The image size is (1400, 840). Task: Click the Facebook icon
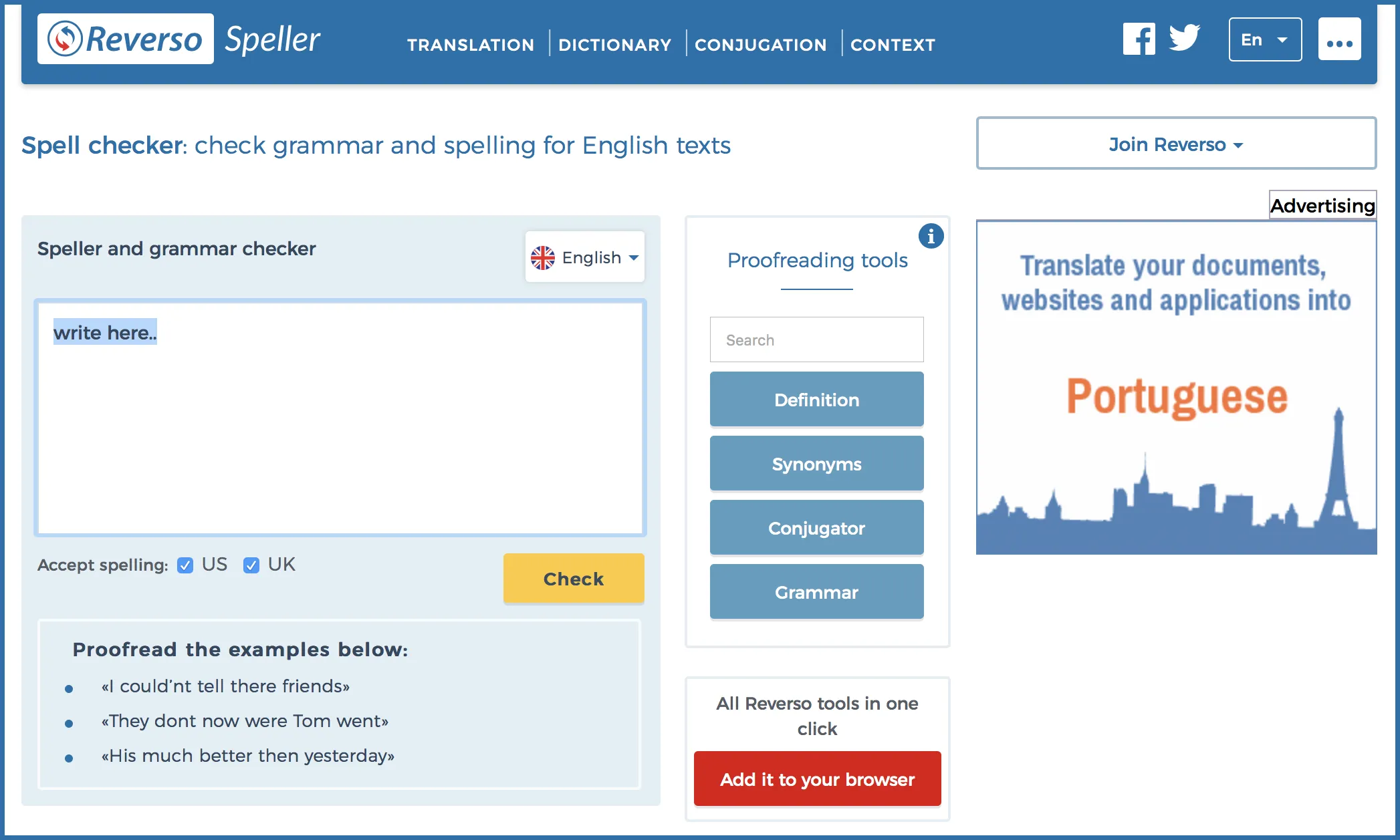click(x=1140, y=40)
